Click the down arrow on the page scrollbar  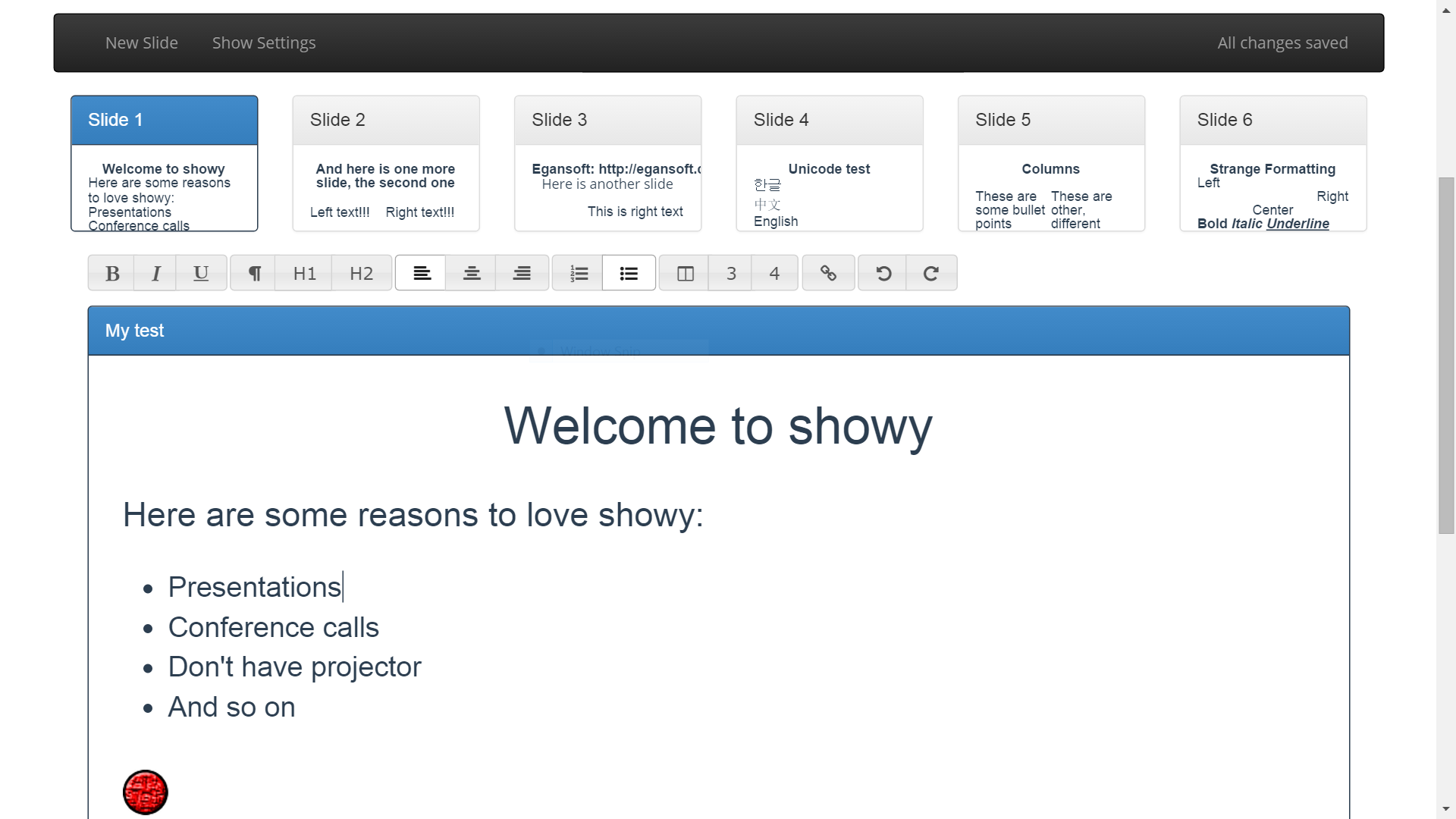click(x=1446, y=809)
